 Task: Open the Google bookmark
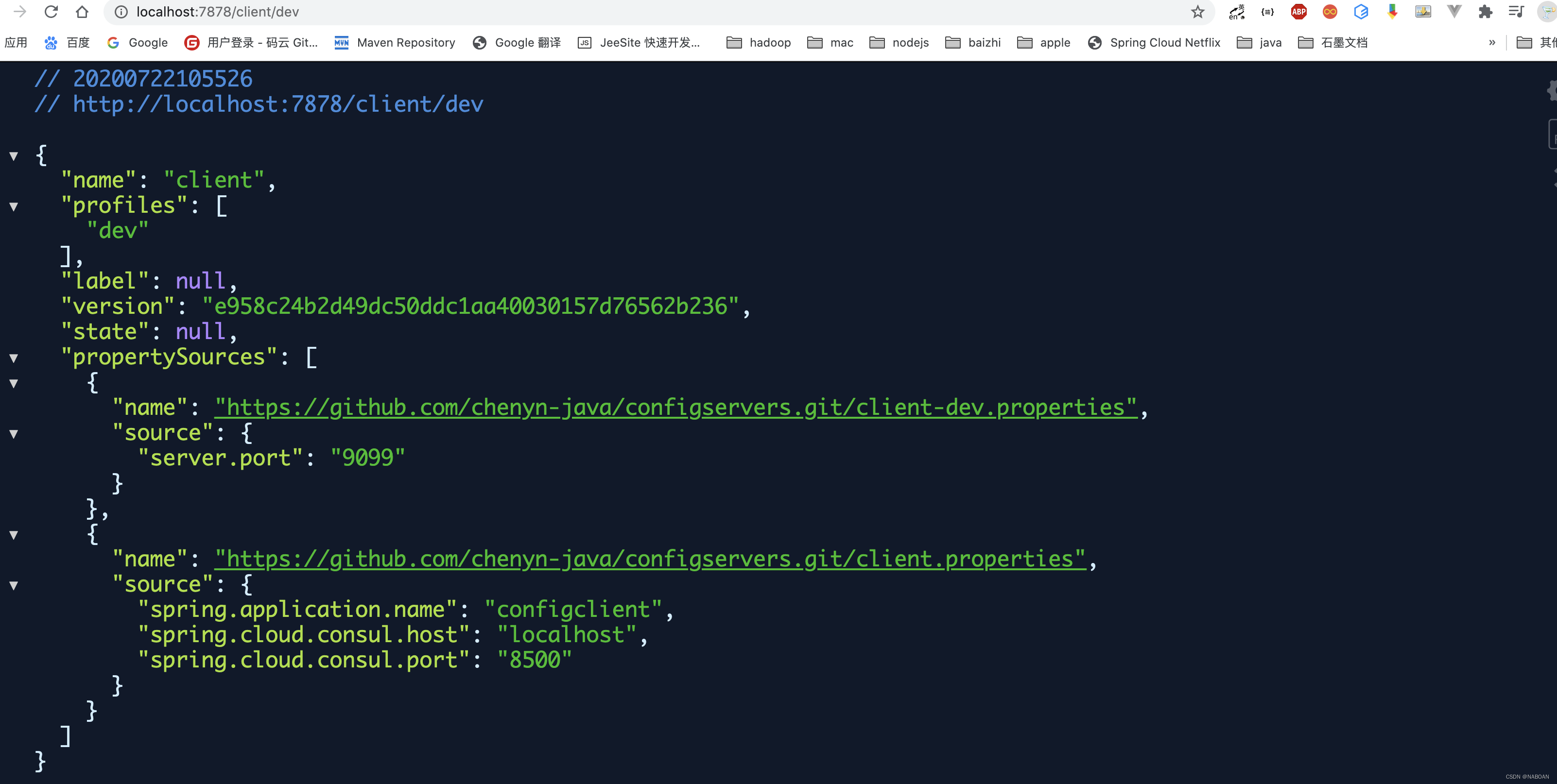pos(137,42)
